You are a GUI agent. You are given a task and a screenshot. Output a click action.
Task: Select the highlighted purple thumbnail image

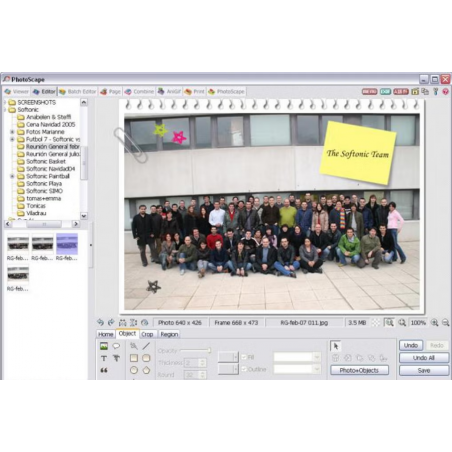[67, 244]
